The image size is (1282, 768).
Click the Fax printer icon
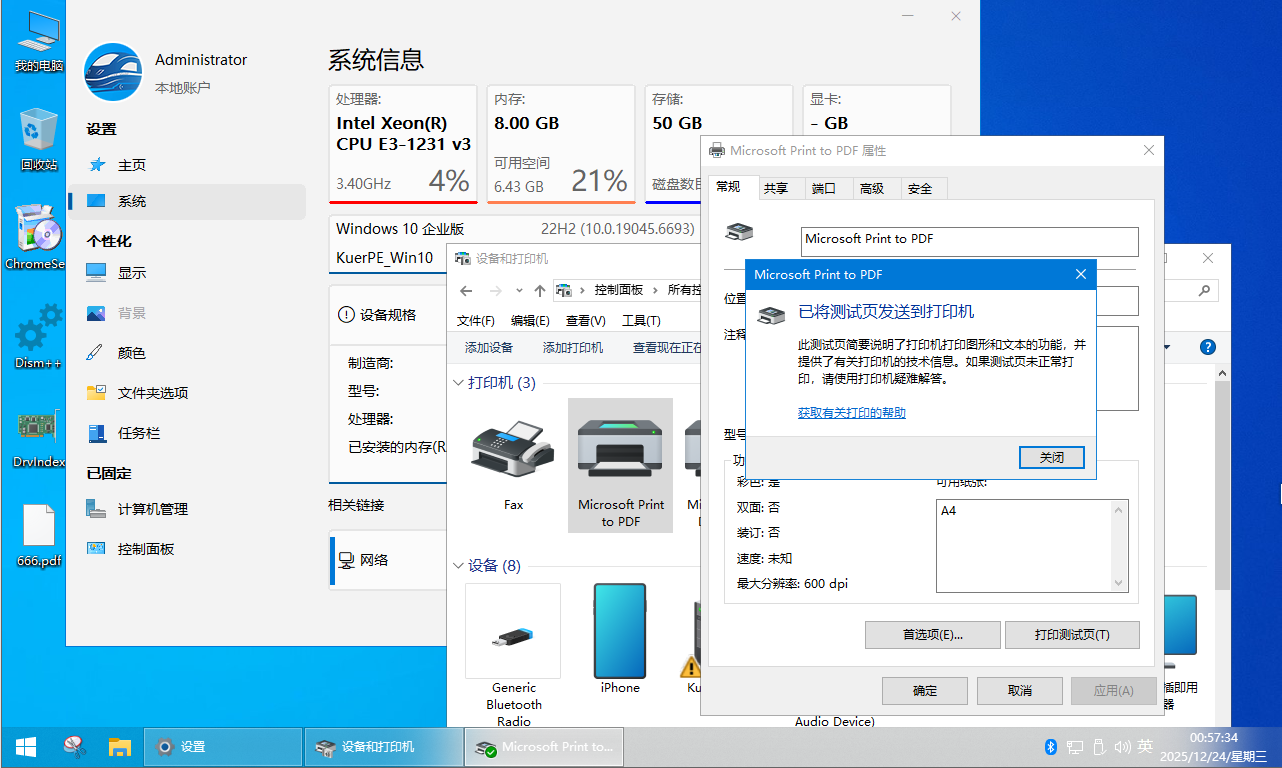tap(513, 450)
